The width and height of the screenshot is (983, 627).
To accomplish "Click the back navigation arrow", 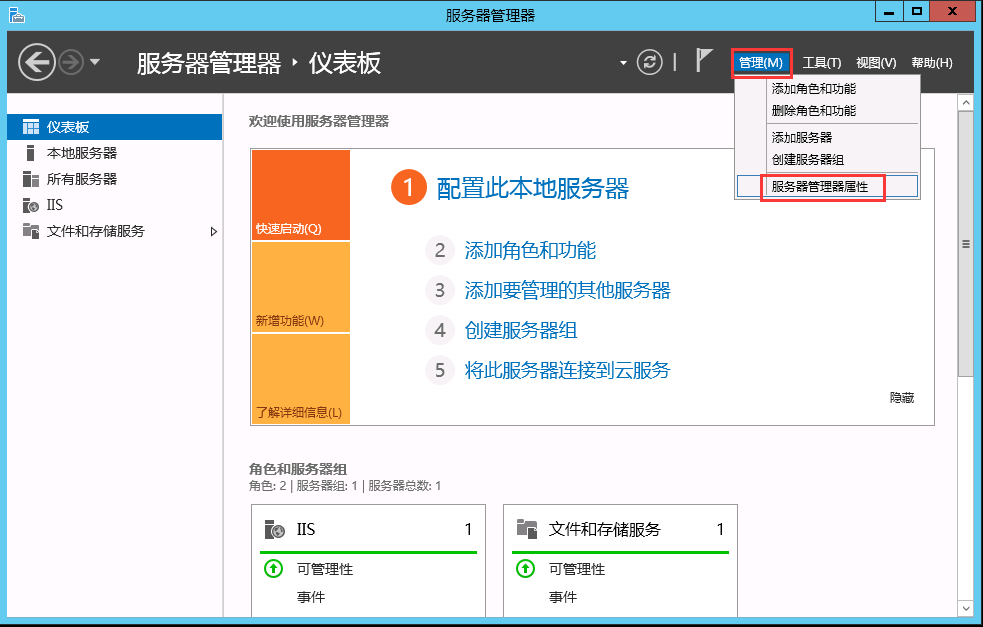I will [x=37, y=61].
